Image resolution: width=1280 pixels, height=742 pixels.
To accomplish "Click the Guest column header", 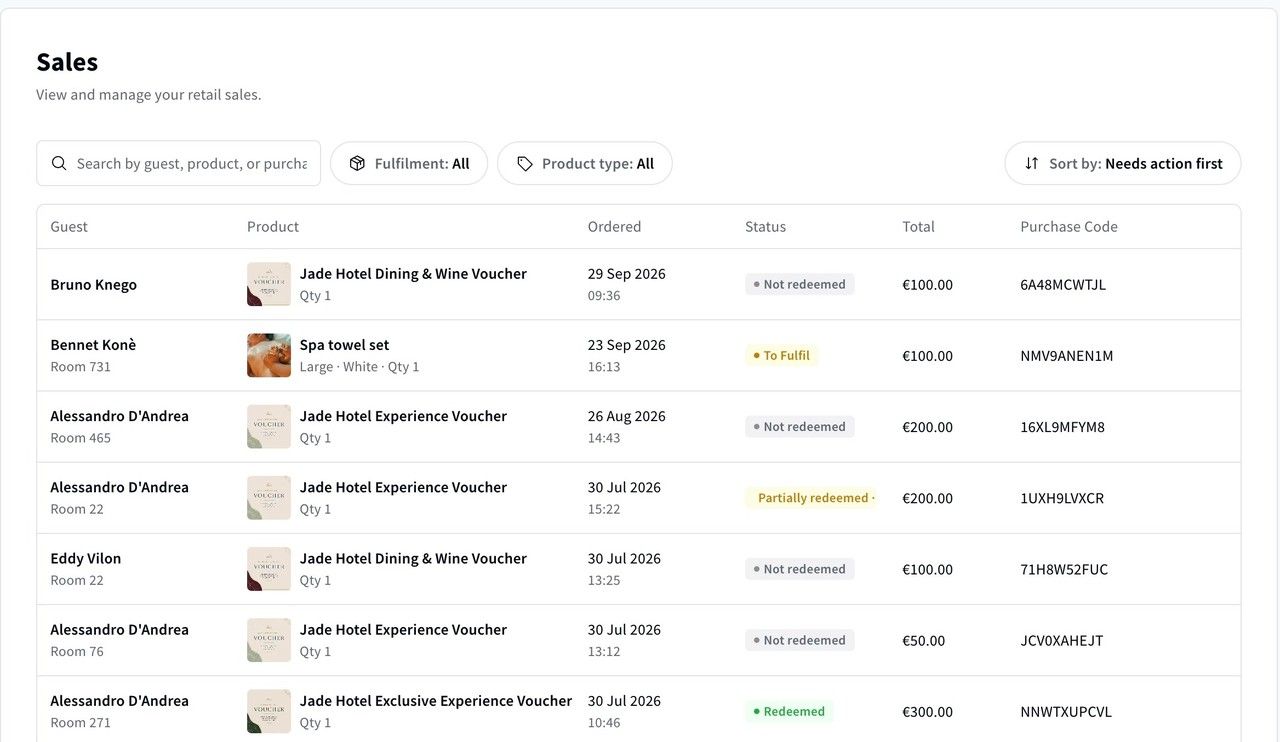I will (69, 227).
